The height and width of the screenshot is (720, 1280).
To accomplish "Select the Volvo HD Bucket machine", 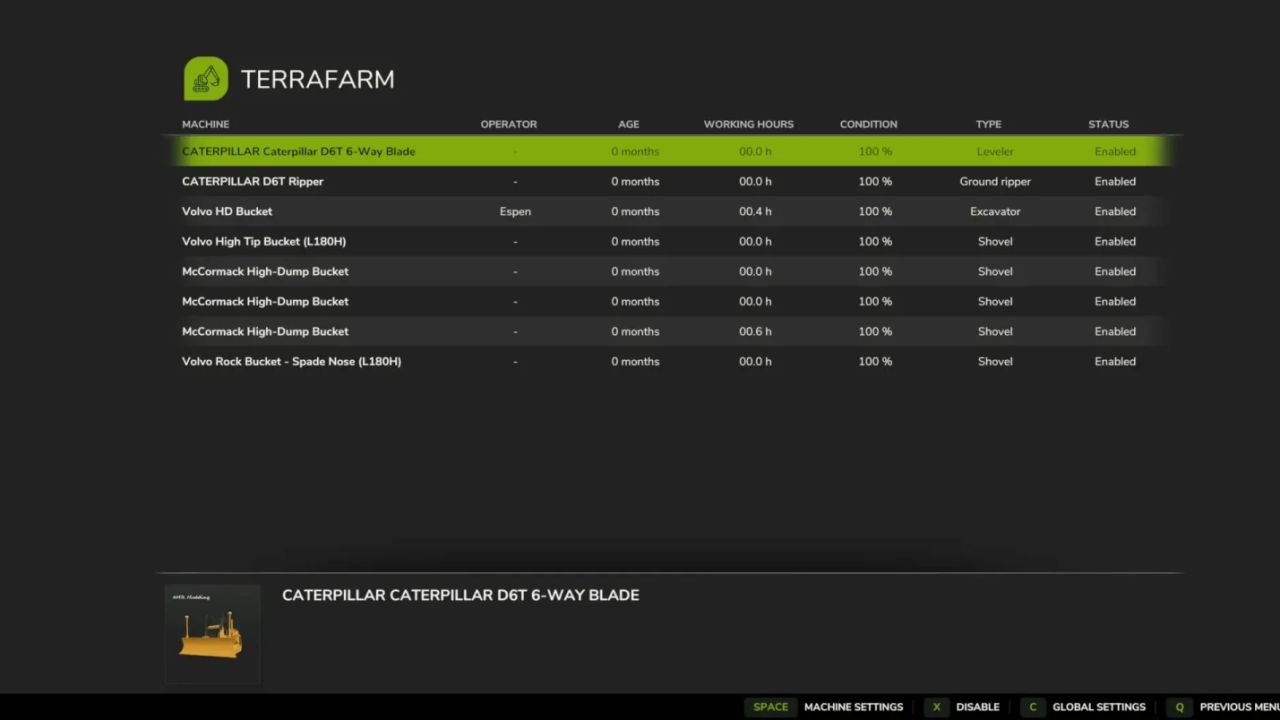I will [x=227, y=212].
